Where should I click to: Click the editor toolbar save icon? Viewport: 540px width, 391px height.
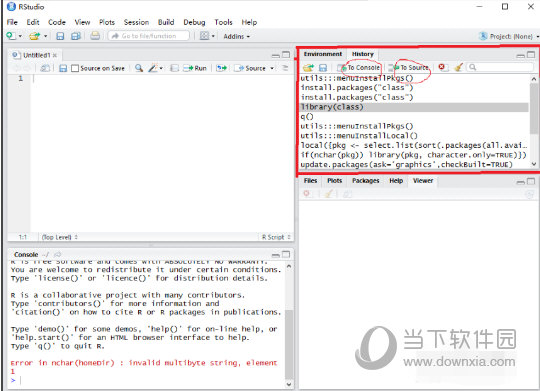[x=63, y=68]
